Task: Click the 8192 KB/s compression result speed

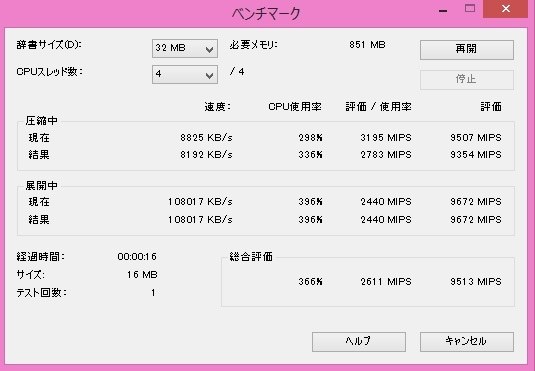Action: pos(206,155)
